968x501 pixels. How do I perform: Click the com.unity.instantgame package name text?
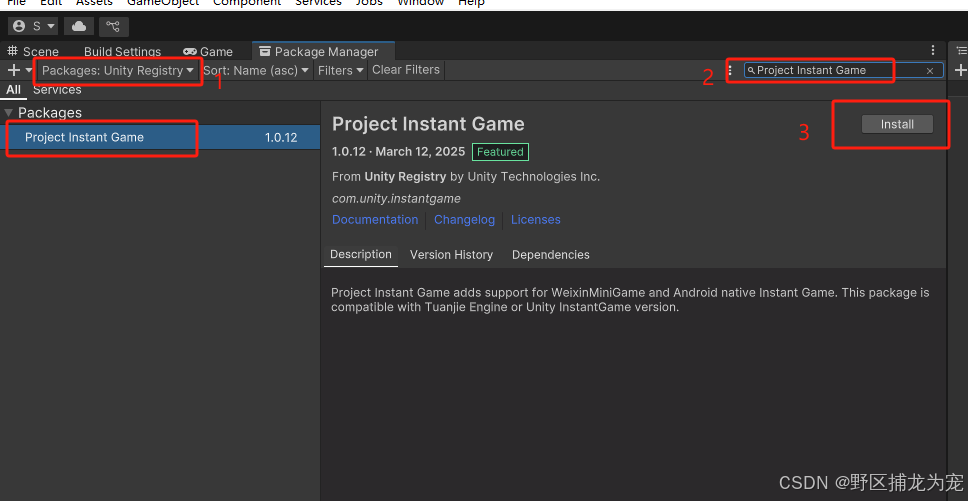coord(396,199)
